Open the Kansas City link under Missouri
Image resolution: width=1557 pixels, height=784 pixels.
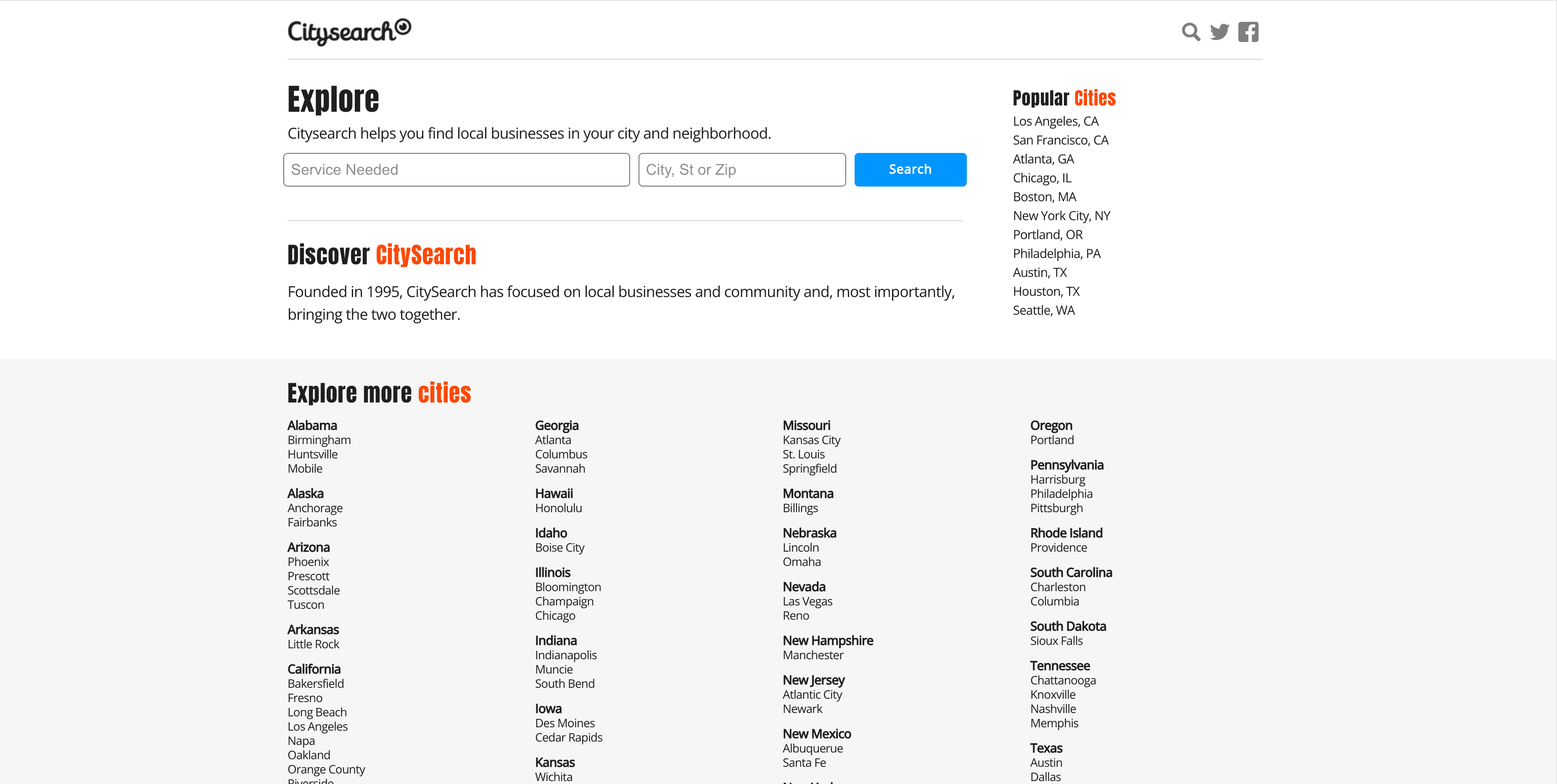811,440
